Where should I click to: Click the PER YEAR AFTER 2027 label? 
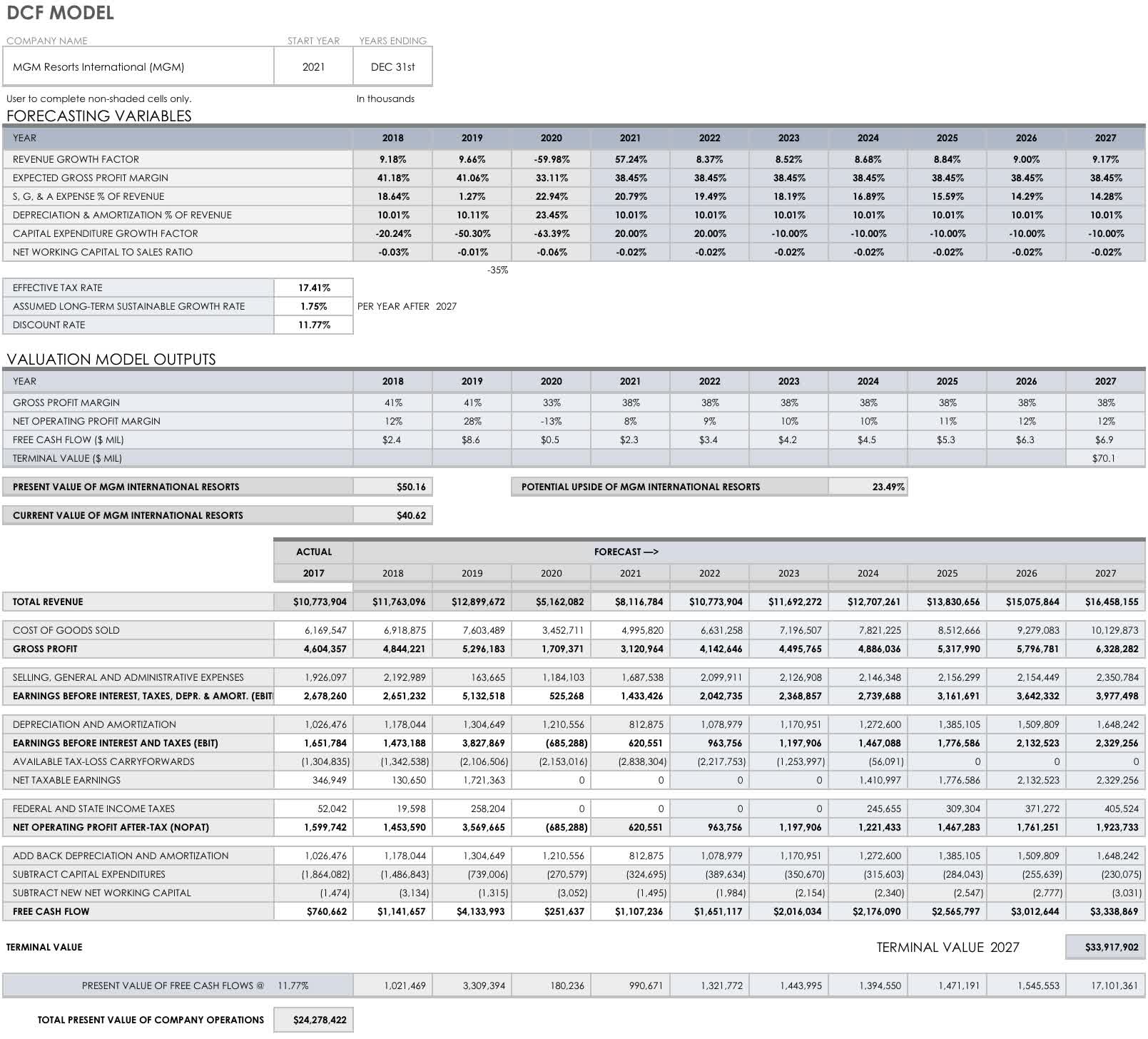407,306
